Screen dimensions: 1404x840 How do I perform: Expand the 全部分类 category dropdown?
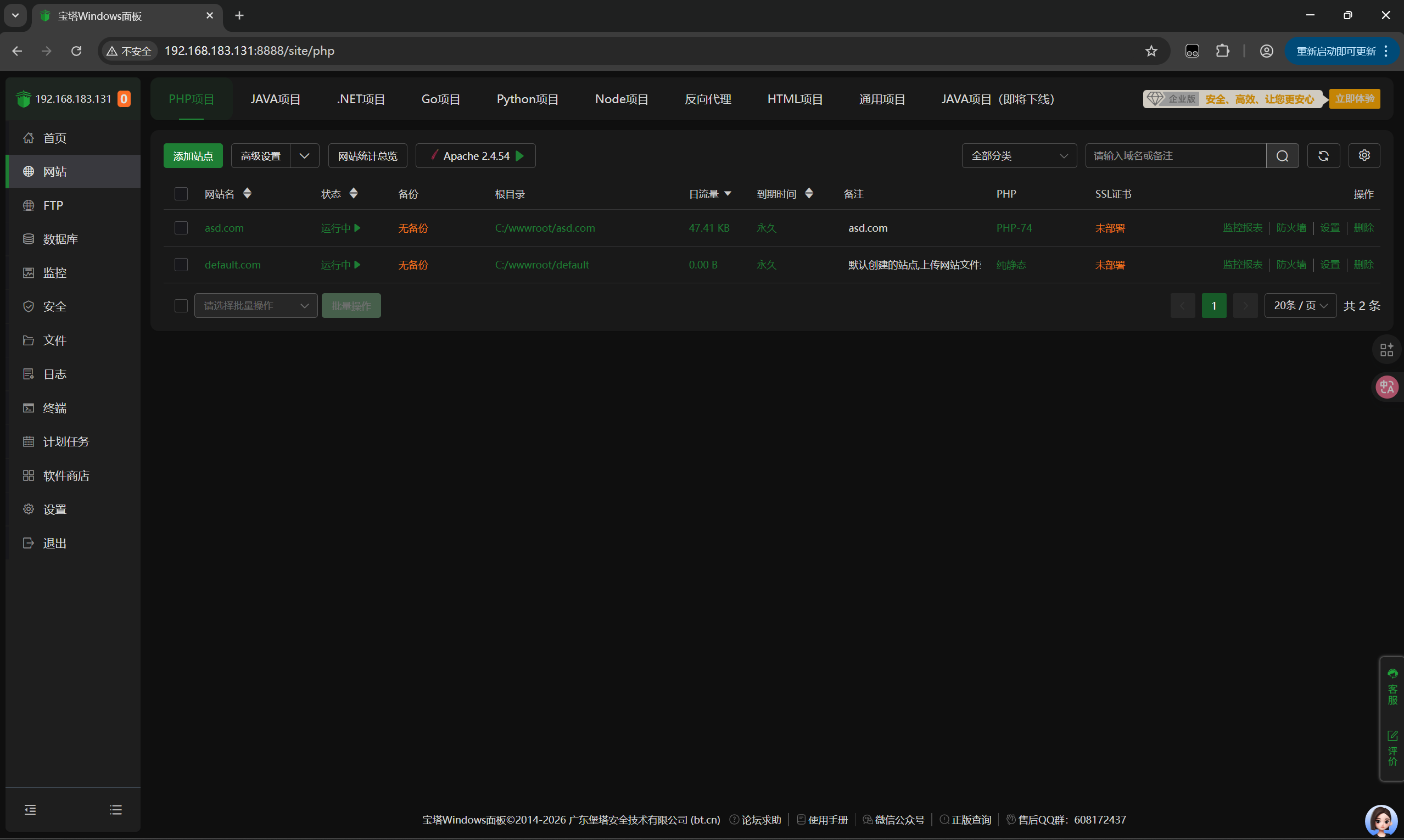(x=1019, y=156)
